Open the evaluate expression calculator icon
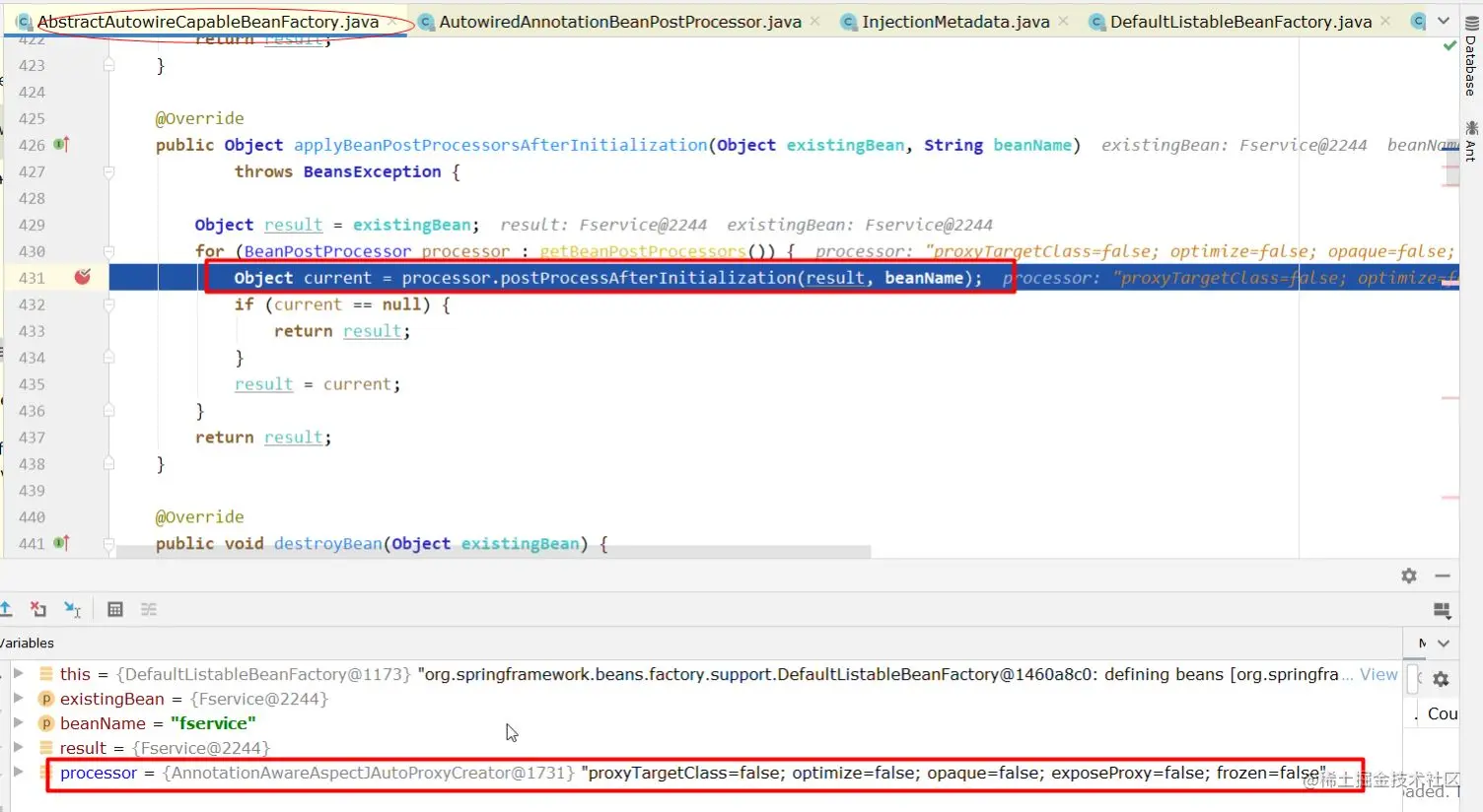Image resolution: width=1483 pixels, height=812 pixels. coord(115,609)
